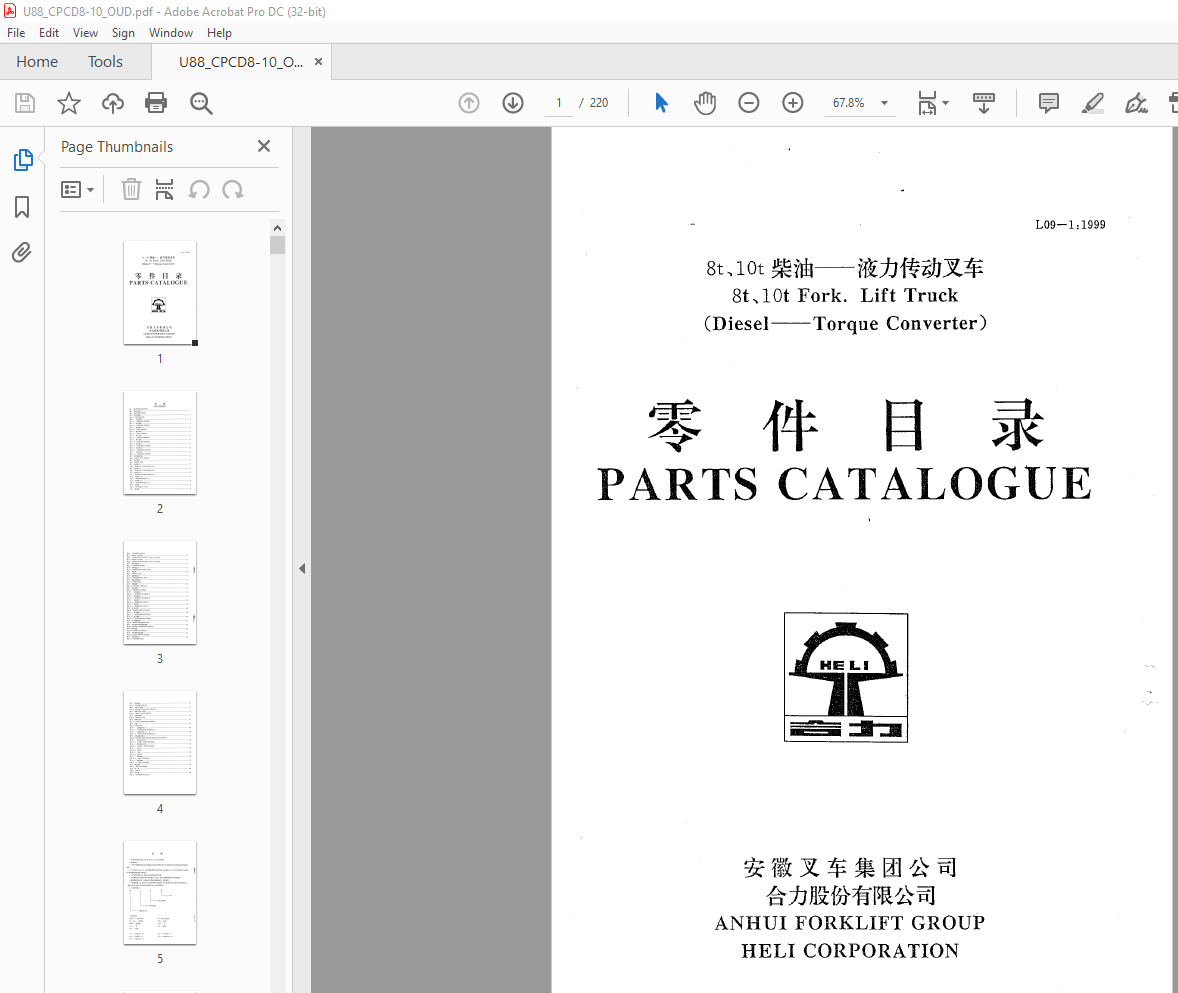
Task: Rotate page clockwise
Action: (233, 189)
